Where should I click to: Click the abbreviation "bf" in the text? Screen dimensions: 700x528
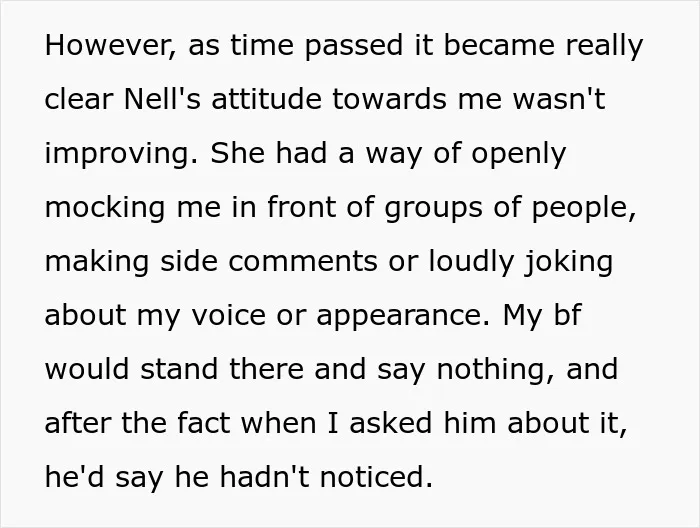[567, 314]
